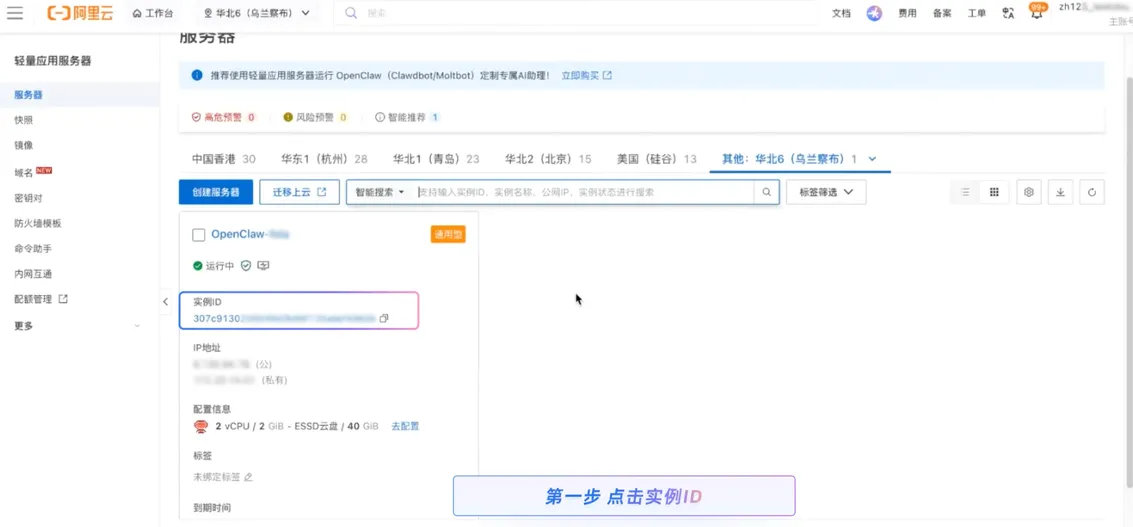Open 费用 in the top bar

coord(908,13)
